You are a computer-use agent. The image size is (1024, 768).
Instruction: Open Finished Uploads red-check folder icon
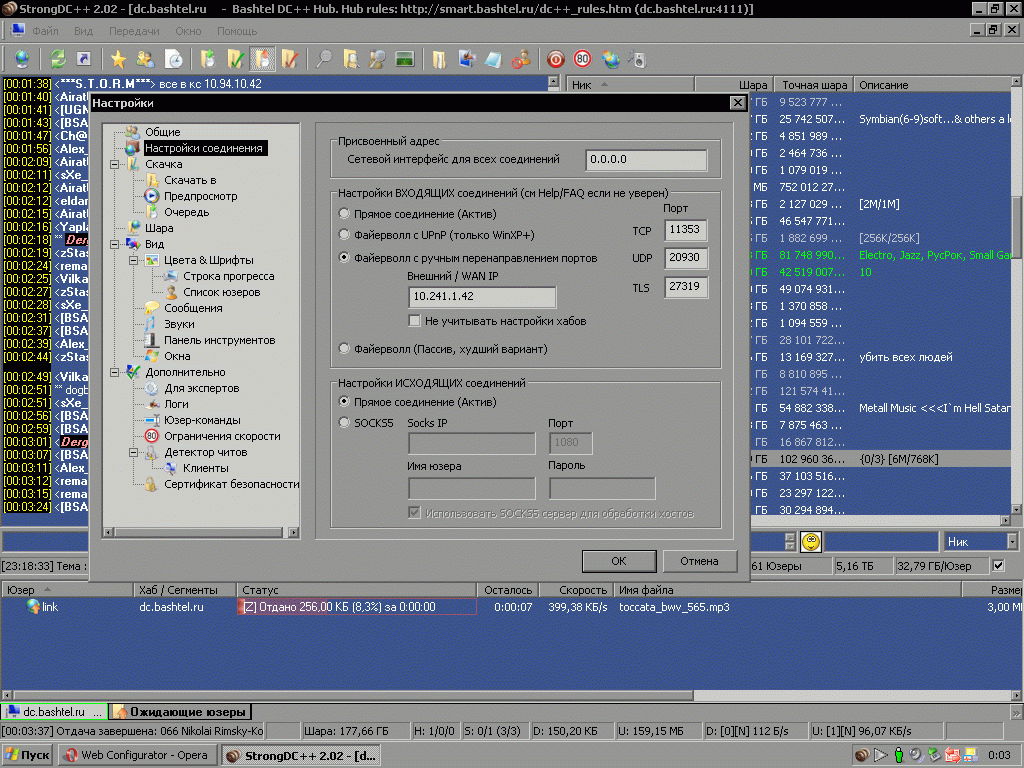click(289, 59)
